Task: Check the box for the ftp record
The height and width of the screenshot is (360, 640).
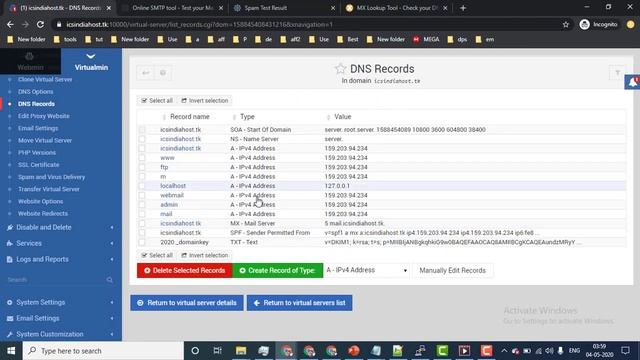Action: pos(142,167)
